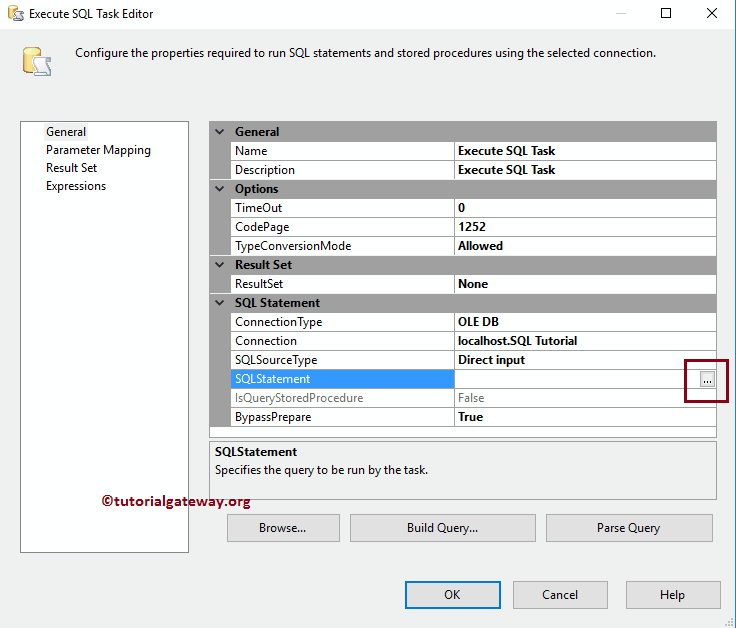Click the Parse Query button
The height and width of the screenshot is (628, 736).
click(x=629, y=528)
